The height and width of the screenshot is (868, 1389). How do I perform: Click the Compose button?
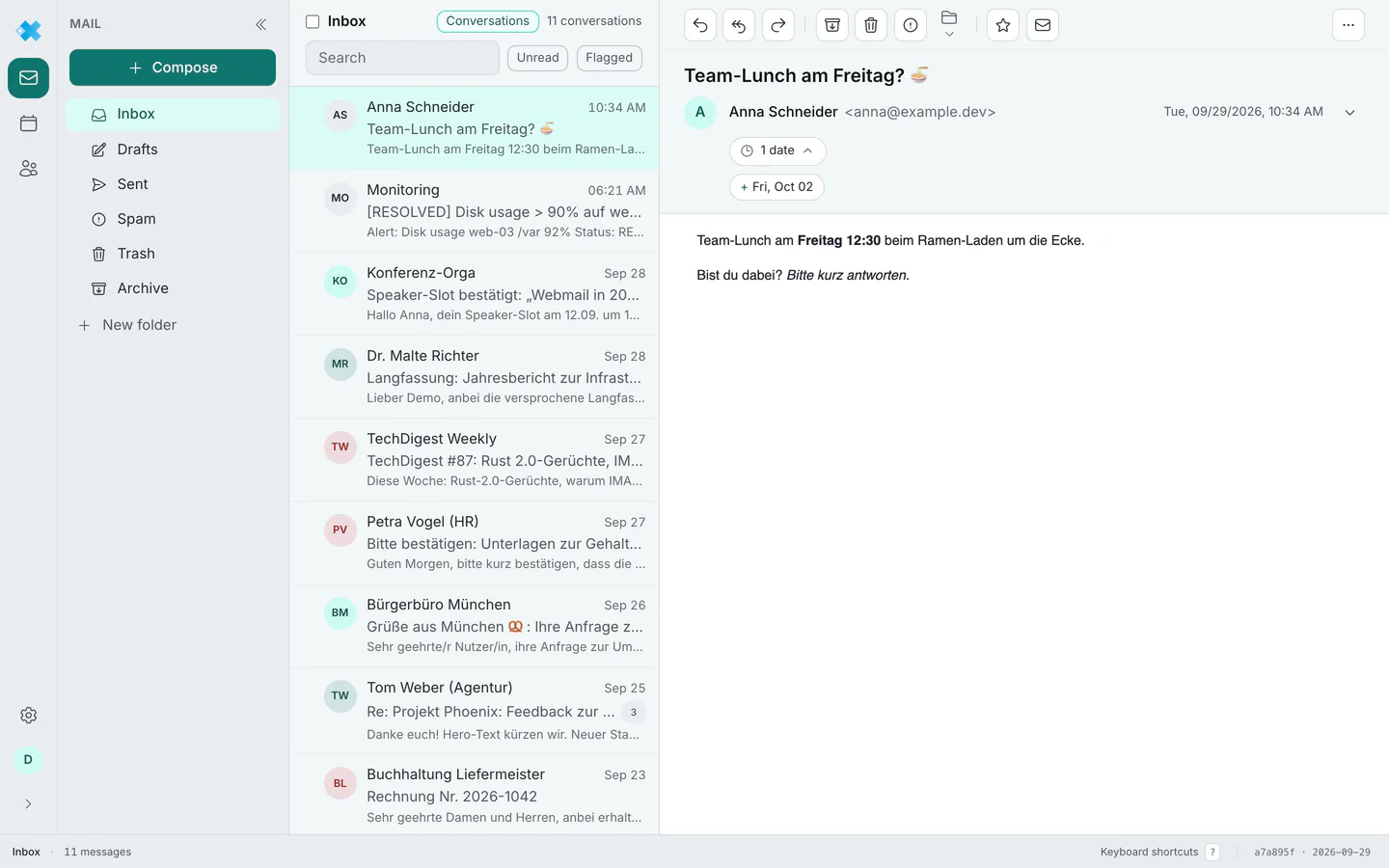tap(173, 68)
